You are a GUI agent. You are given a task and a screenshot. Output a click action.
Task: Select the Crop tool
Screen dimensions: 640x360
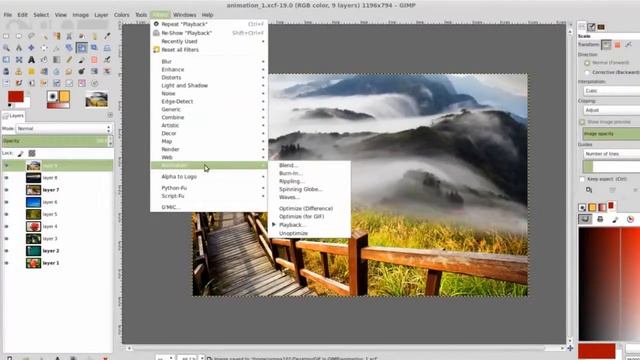point(57,48)
